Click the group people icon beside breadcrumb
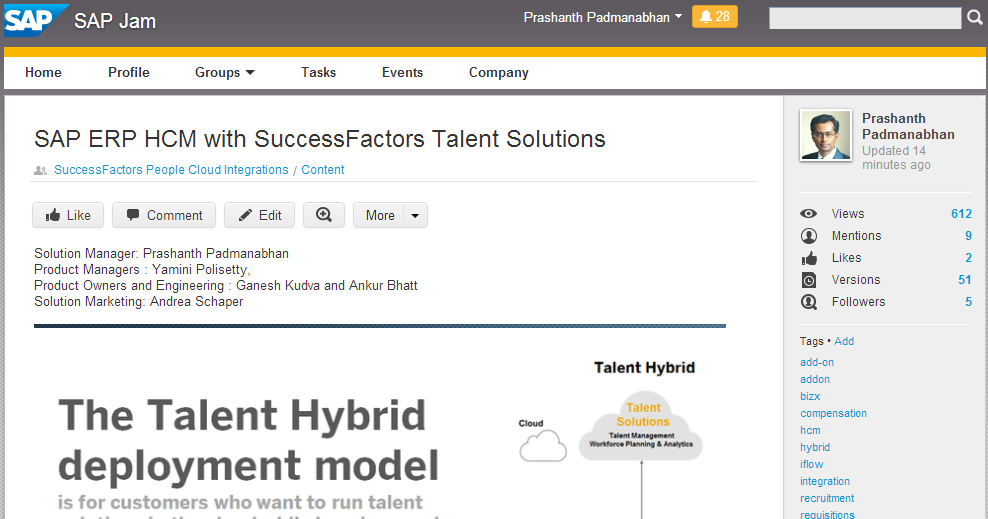The width and height of the screenshot is (988, 519). (x=40, y=170)
